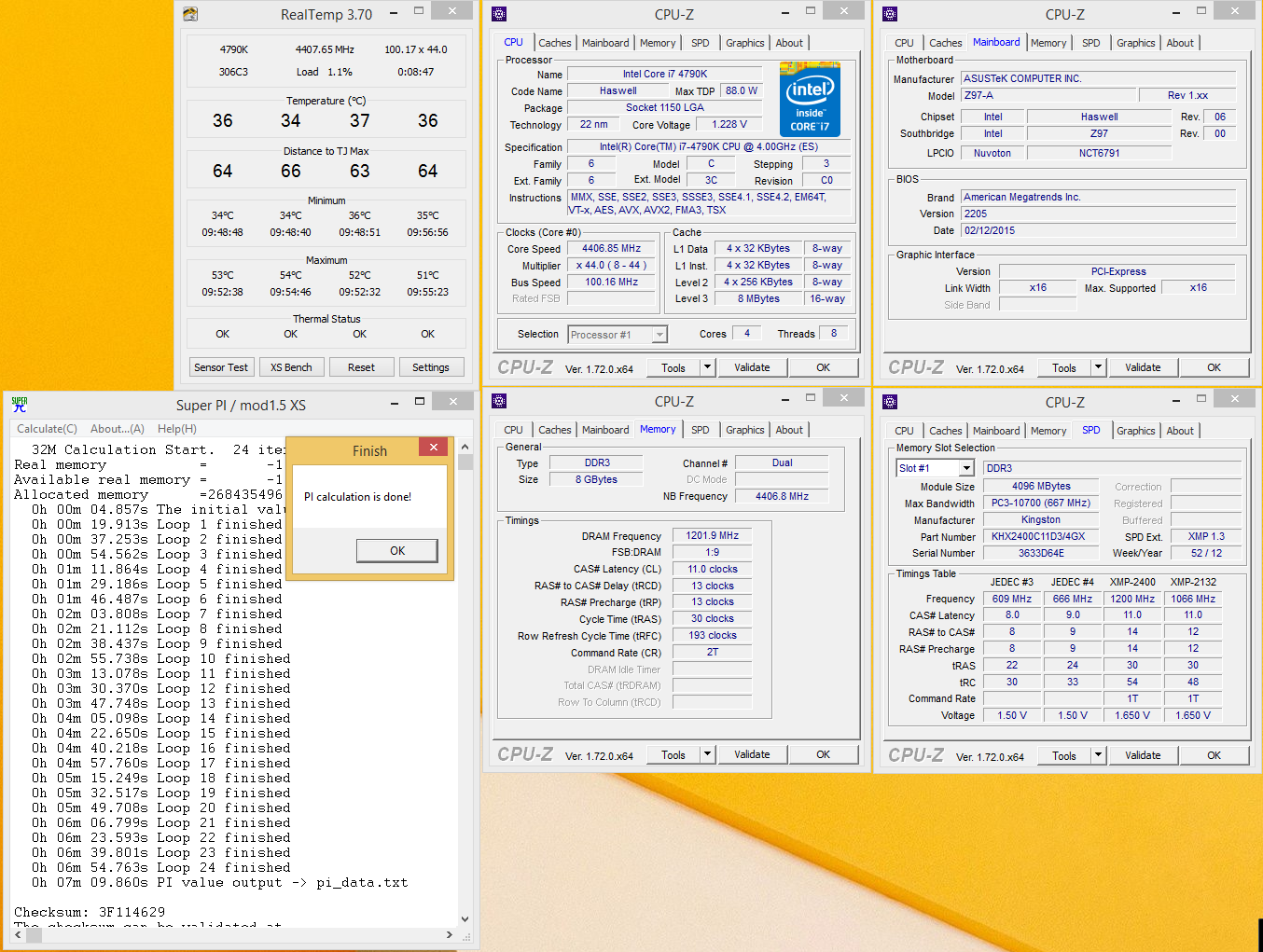
Task: Open About tab in CPU-Z Memory window
Action: click(x=789, y=430)
